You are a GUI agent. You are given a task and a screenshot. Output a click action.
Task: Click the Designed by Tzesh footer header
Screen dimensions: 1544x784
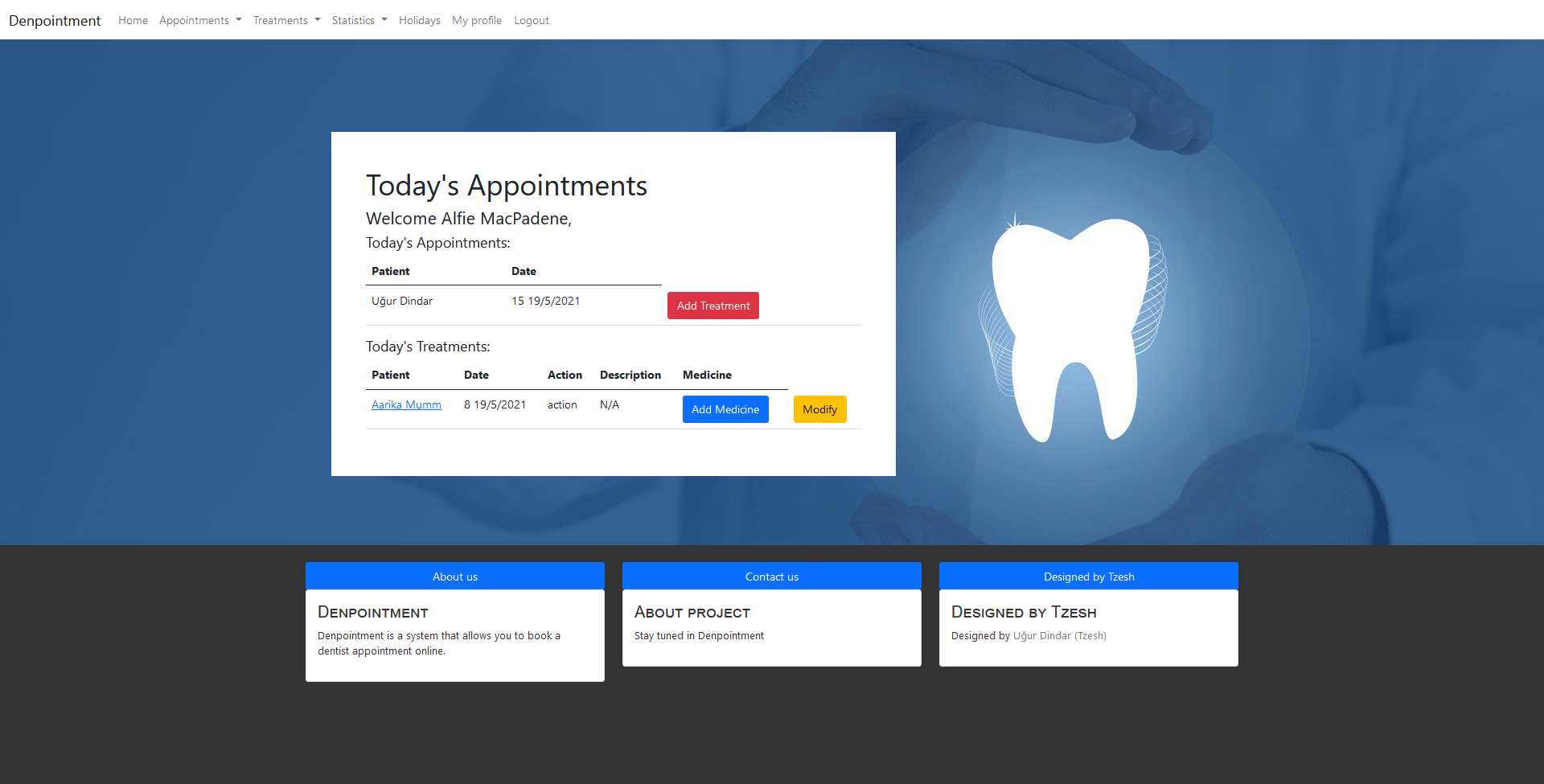1089,577
